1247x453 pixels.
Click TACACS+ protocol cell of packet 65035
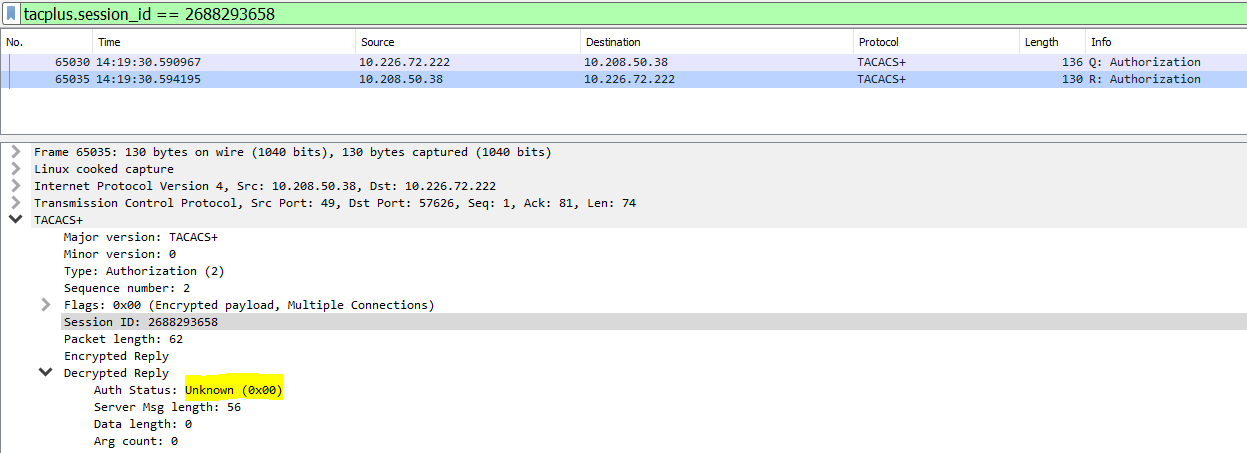[881, 79]
